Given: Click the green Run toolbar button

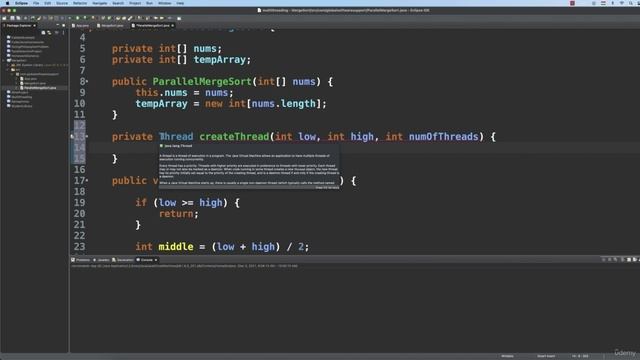Looking at the screenshot, I should click(x=78, y=18).
